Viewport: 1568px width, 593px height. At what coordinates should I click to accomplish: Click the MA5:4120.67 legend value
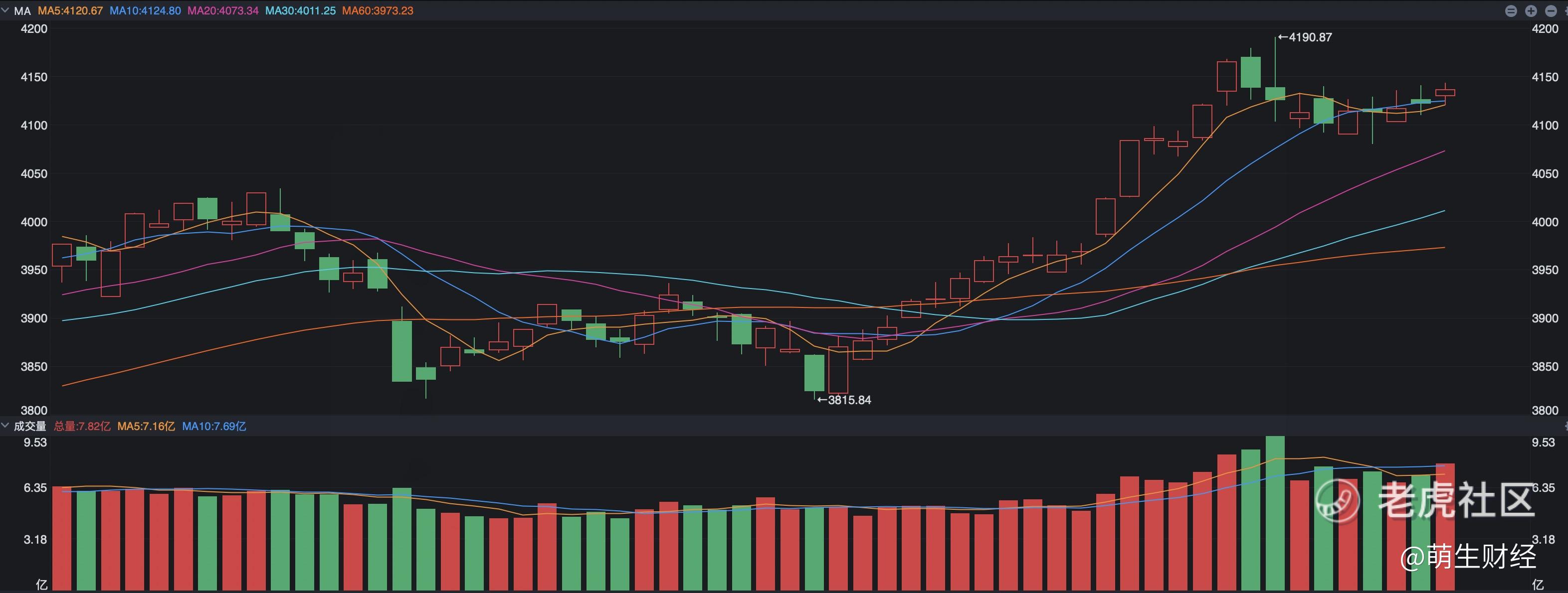(x=70, y=11)
